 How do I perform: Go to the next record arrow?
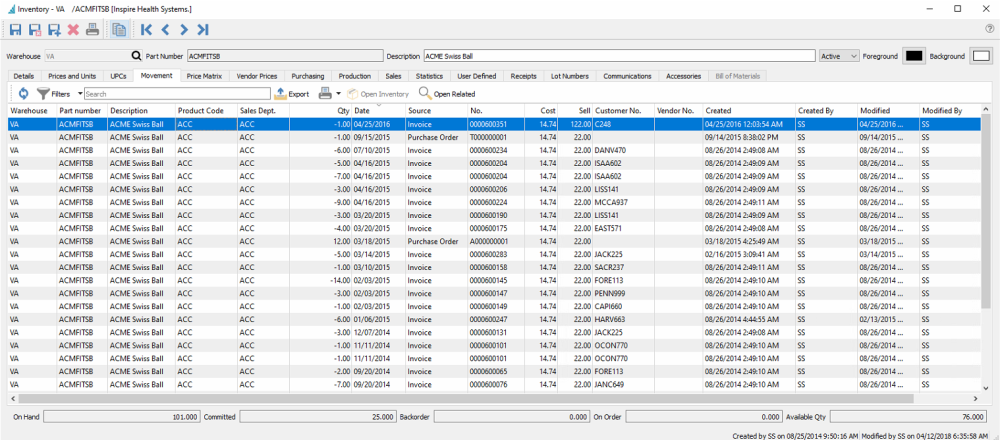pos(185,30)
